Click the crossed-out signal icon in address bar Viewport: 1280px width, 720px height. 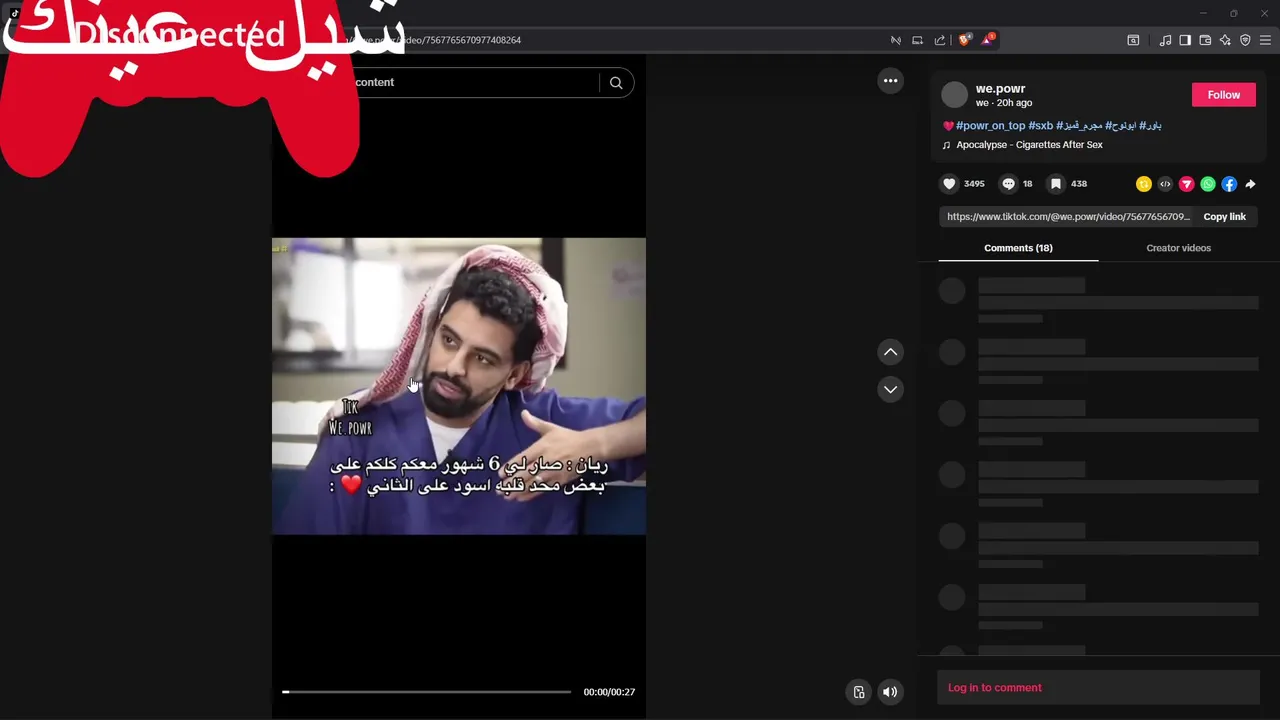[895, 40]
